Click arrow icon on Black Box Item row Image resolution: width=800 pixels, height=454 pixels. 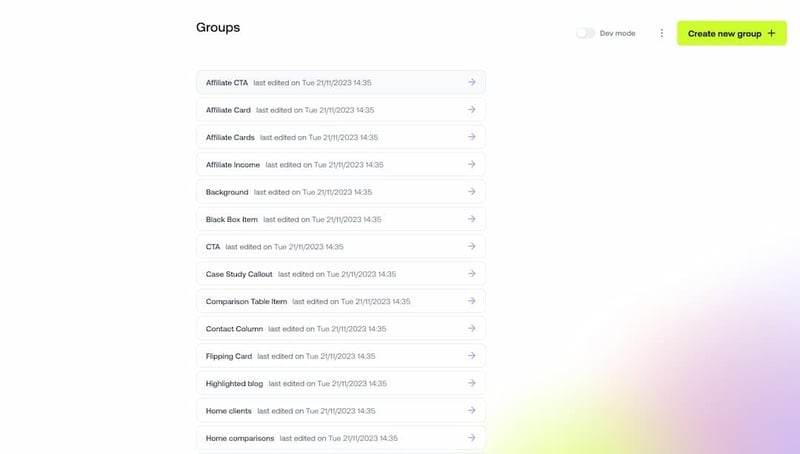471,219
